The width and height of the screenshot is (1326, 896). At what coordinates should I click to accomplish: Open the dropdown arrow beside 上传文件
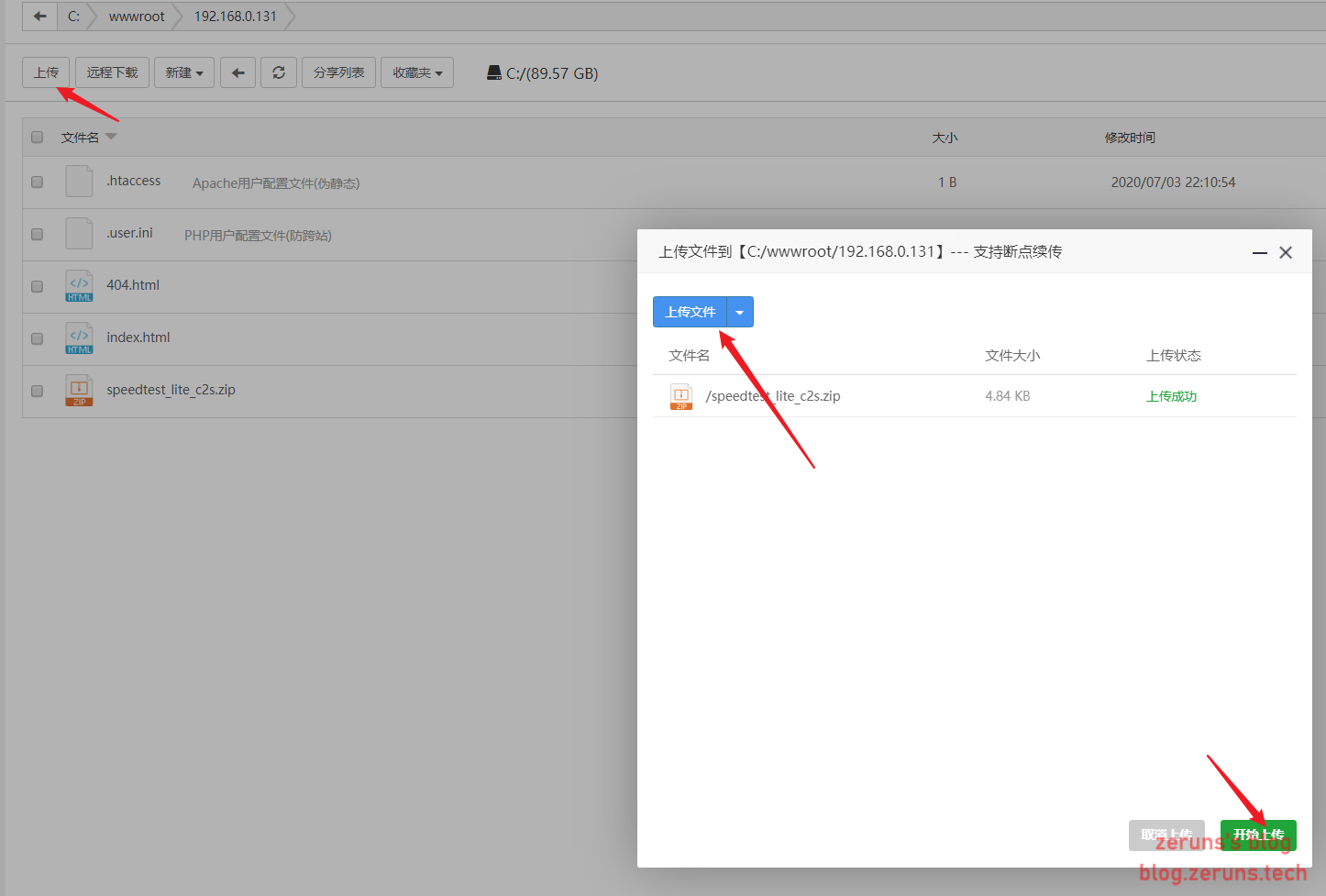click(x=739, y=312)
